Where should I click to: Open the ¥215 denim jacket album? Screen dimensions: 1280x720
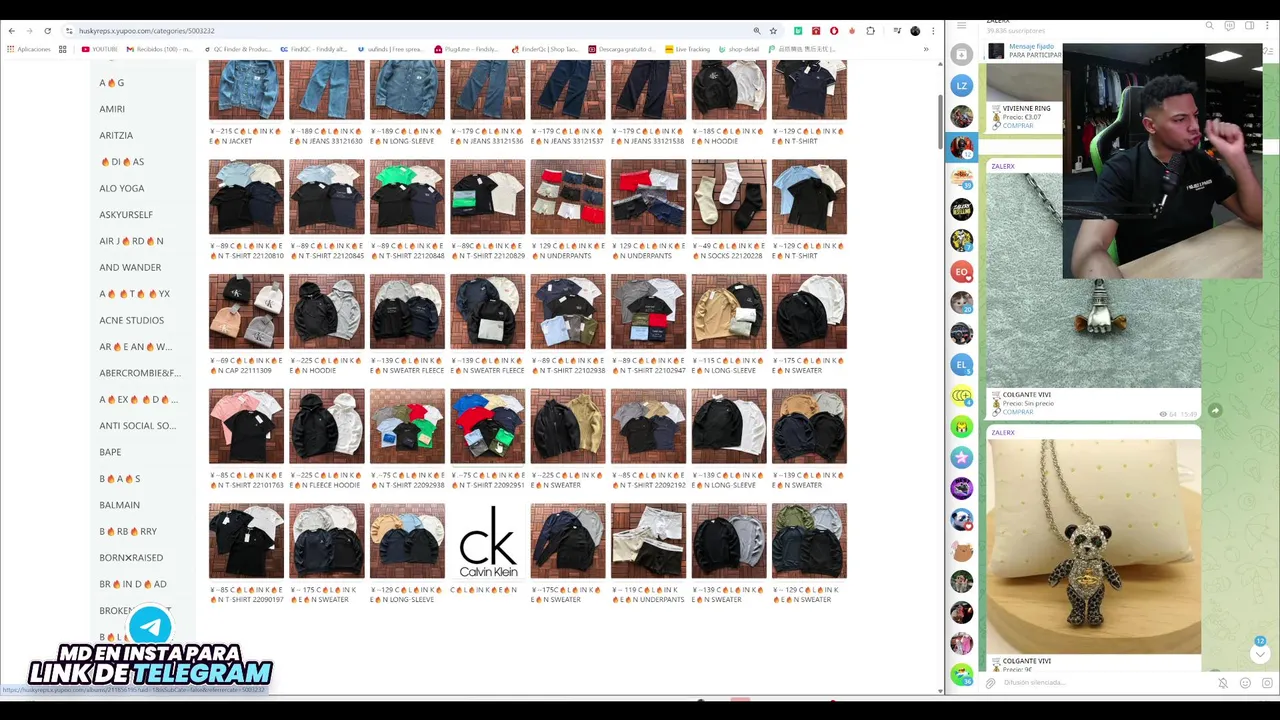tap(246, 90)
